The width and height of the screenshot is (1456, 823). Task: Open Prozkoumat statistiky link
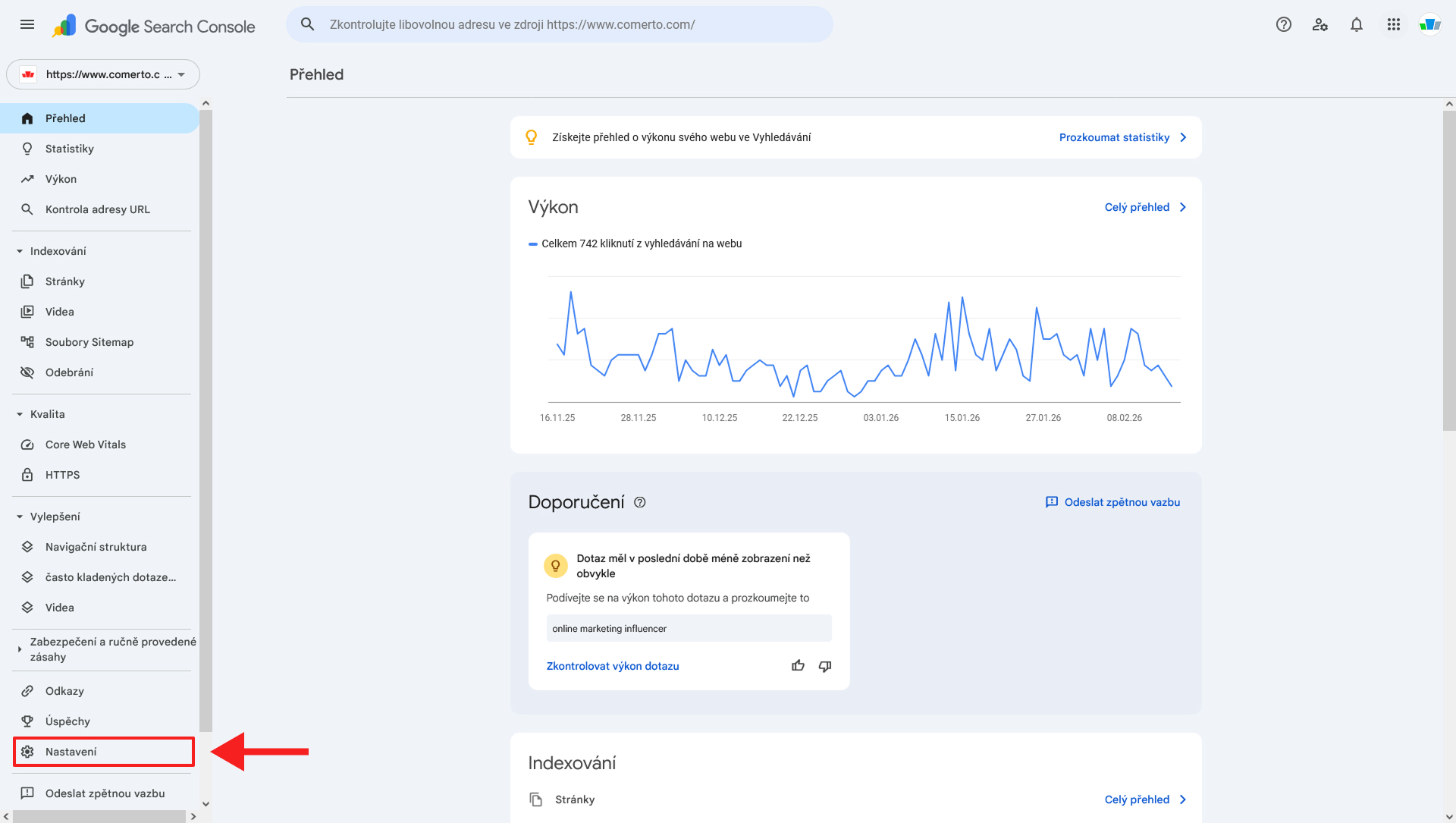click(1115, 137)
